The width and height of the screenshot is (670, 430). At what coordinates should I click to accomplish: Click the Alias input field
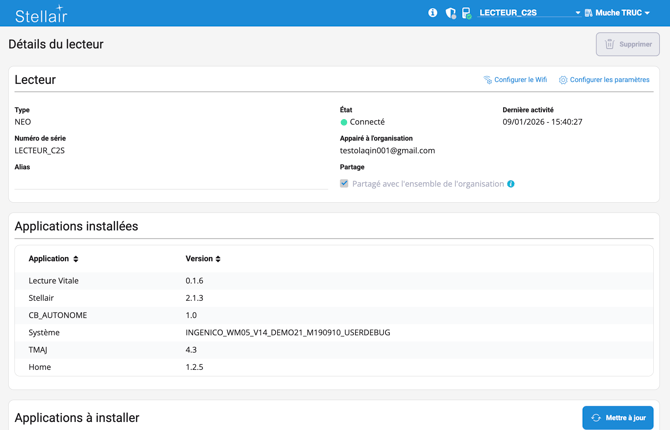coord(170,181)
